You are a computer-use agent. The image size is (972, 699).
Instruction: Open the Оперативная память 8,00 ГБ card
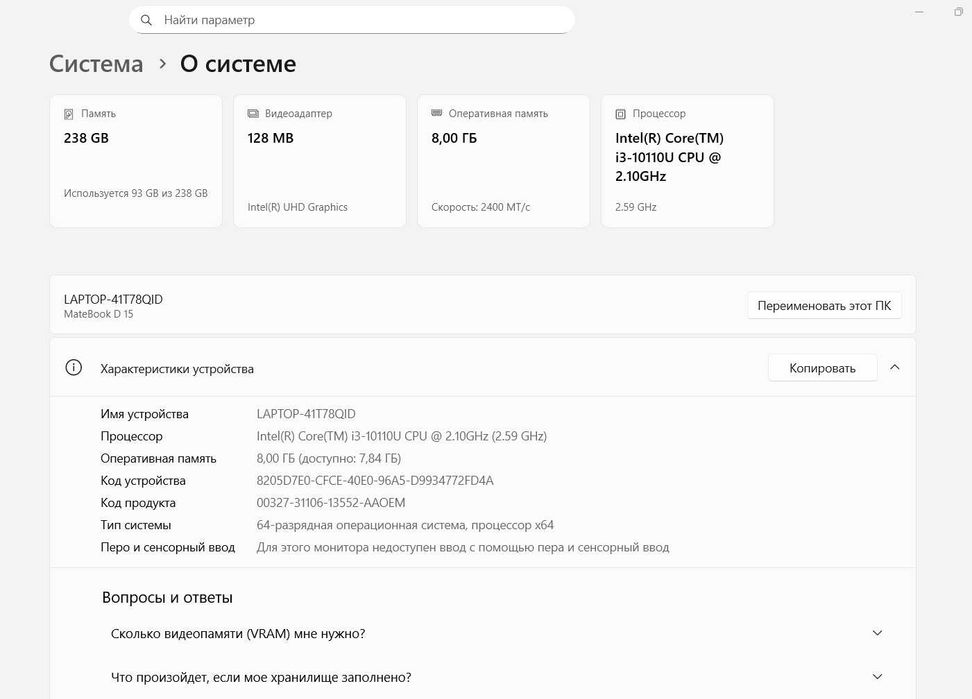coord(504,161)
